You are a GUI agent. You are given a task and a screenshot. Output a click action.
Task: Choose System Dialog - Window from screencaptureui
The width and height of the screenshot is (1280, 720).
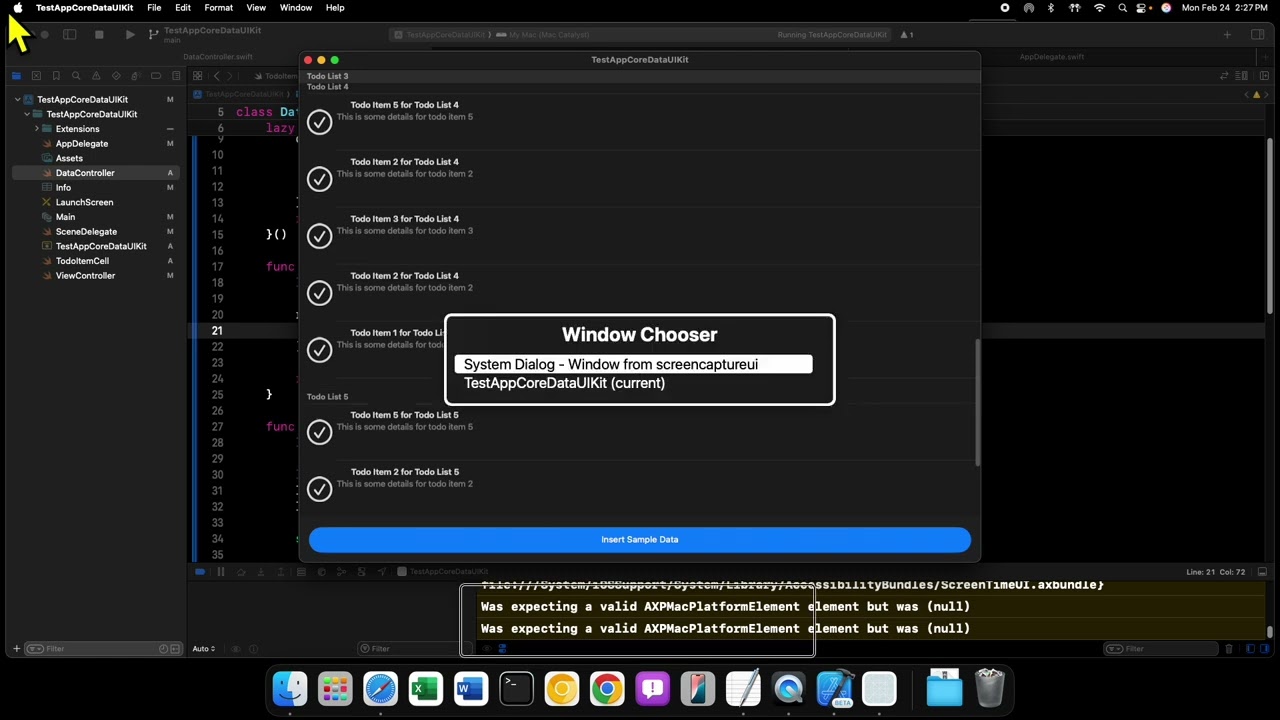(634, 365)
